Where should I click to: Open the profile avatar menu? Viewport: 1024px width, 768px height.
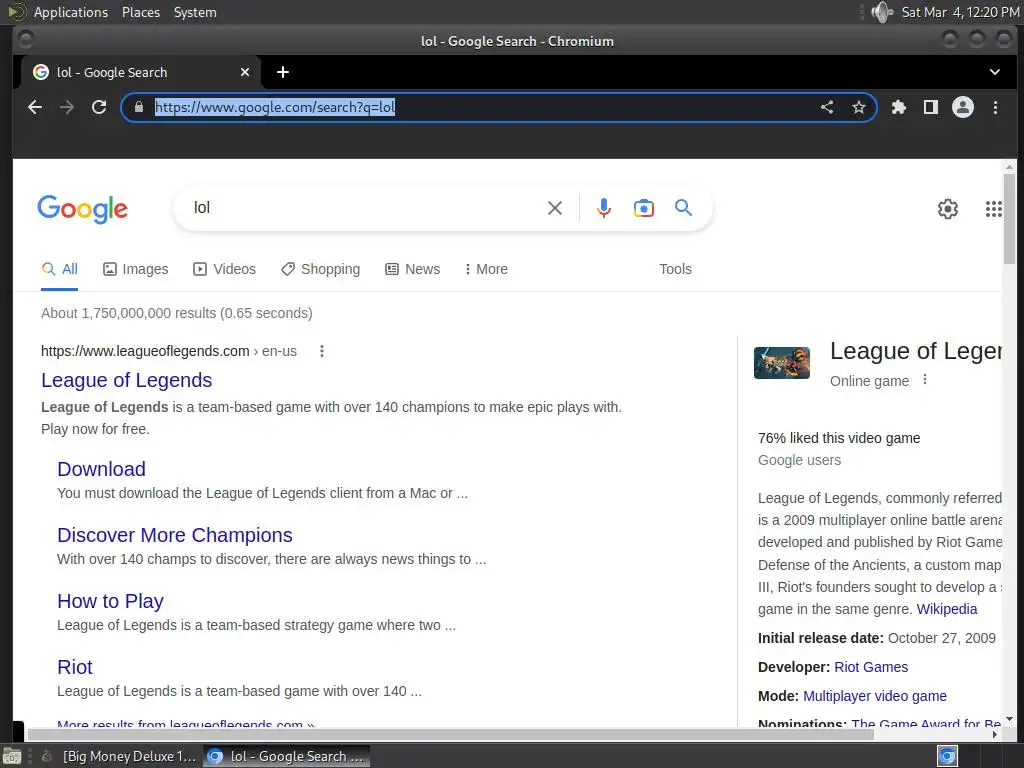[x=963, y=107]
